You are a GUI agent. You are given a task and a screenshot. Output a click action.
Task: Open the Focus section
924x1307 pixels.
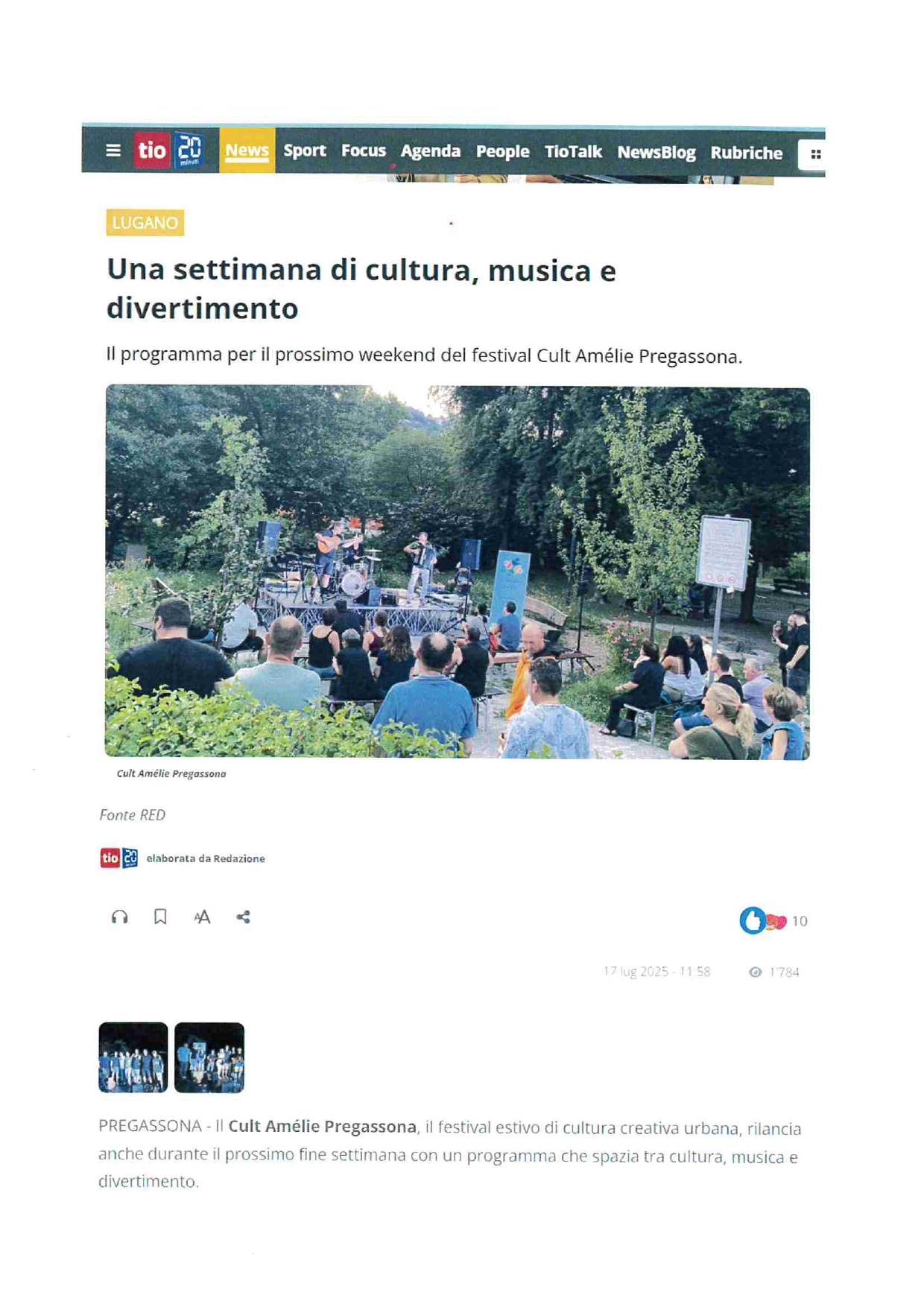coord(364,151)
